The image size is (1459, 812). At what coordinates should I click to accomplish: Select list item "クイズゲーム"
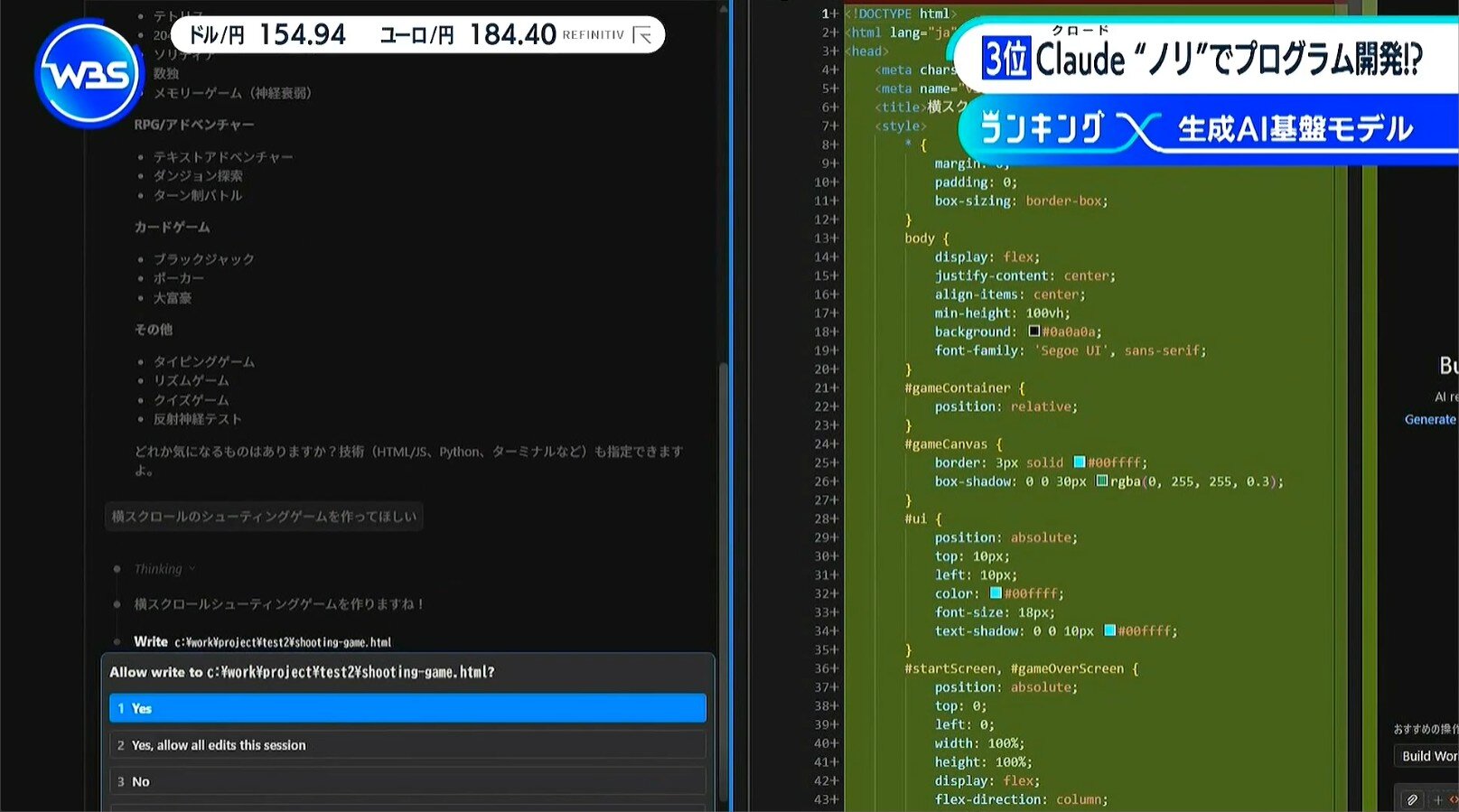point(192,400)
